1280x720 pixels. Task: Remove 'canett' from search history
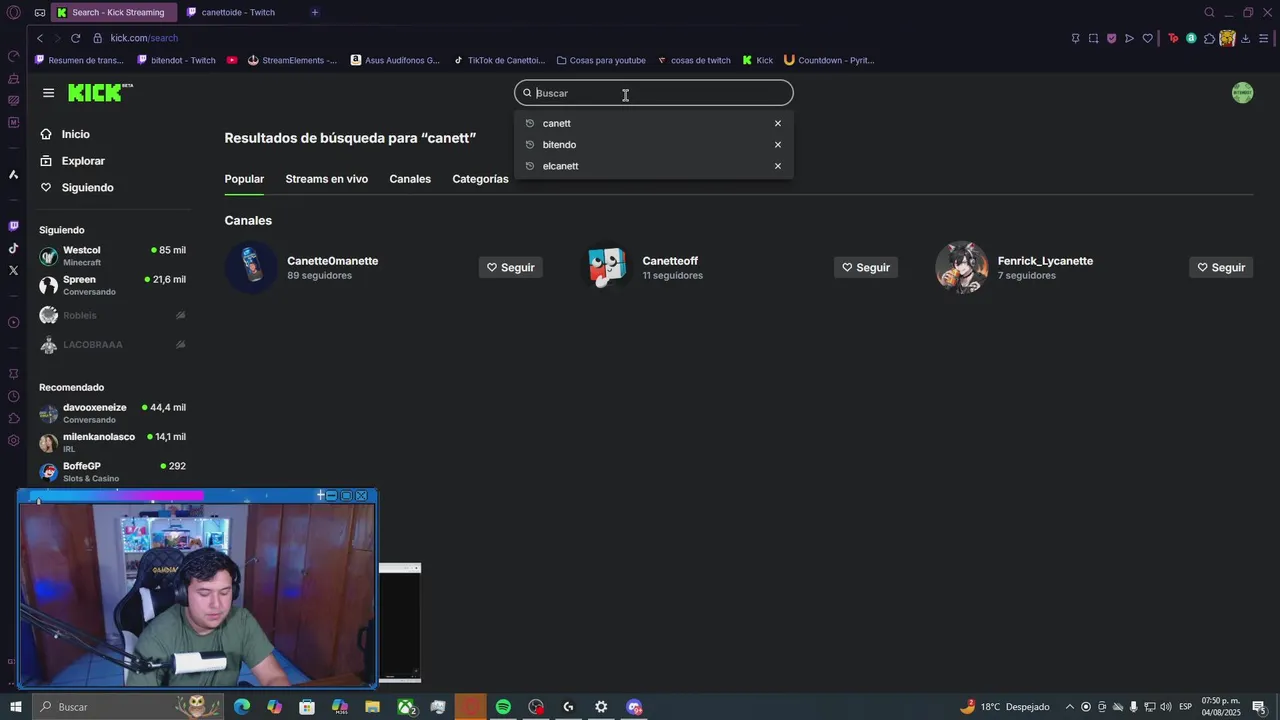[x=778, y=123]
